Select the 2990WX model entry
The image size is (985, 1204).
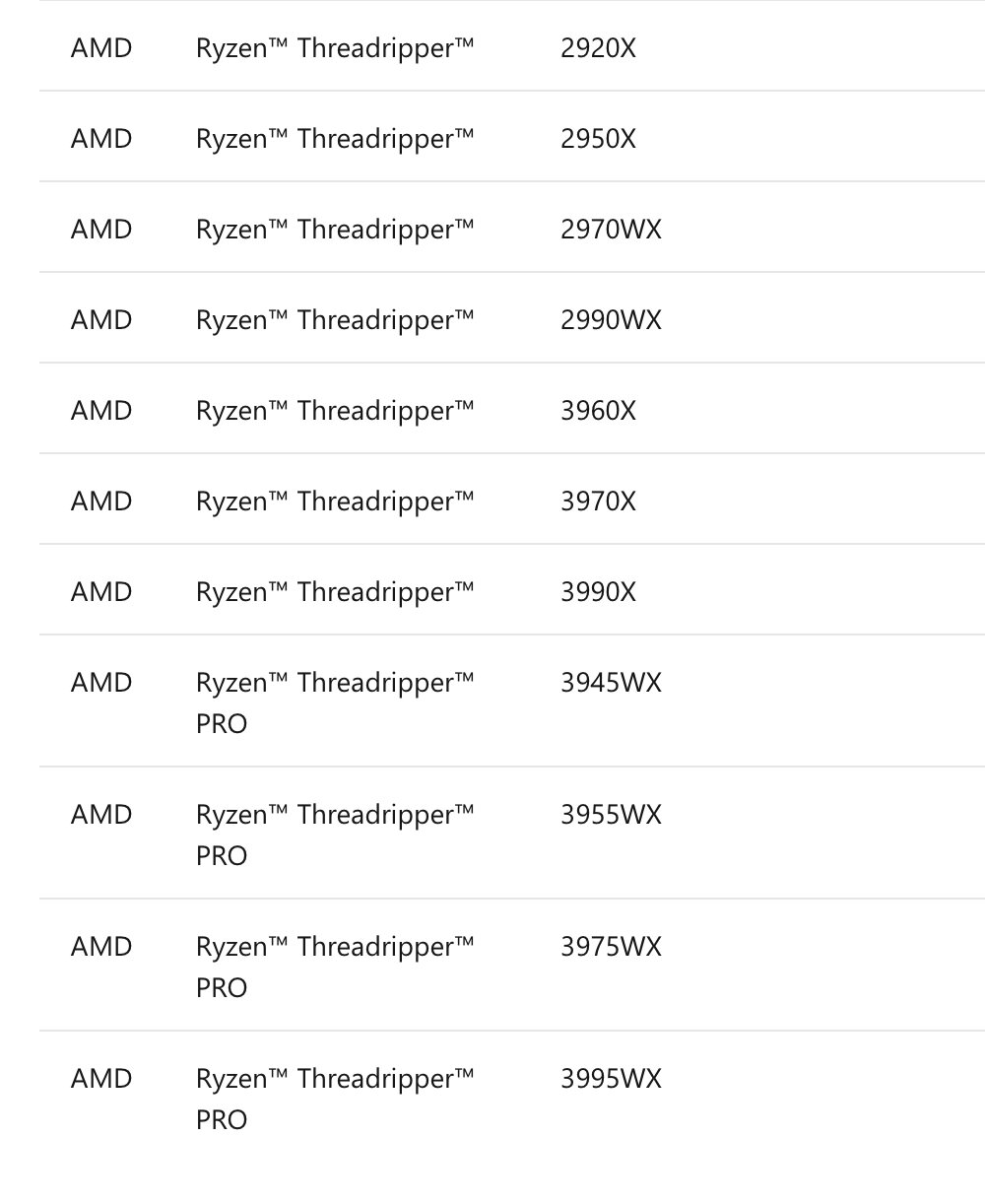[611, 319]
